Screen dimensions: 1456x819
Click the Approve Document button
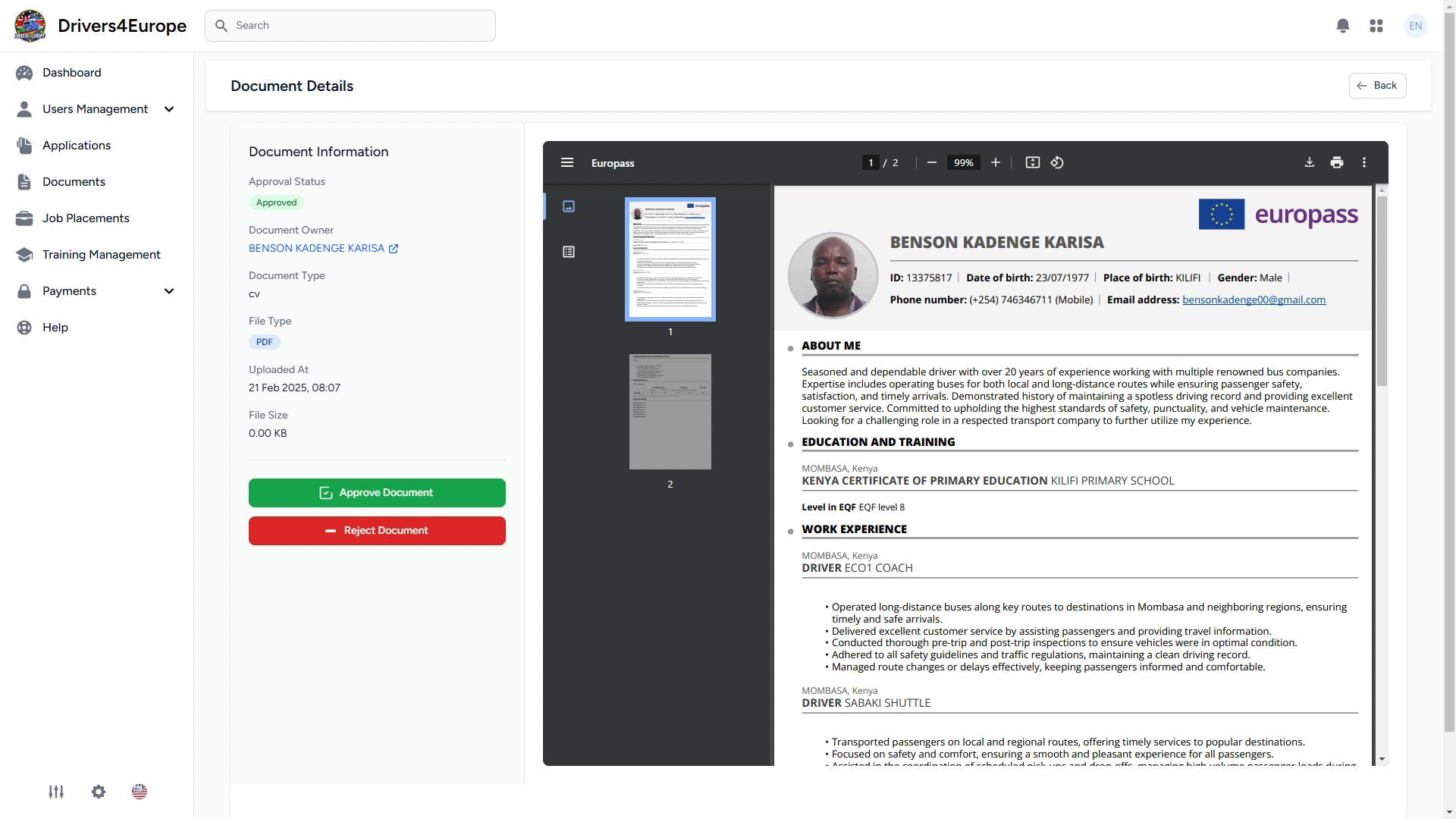click(377, 493)
